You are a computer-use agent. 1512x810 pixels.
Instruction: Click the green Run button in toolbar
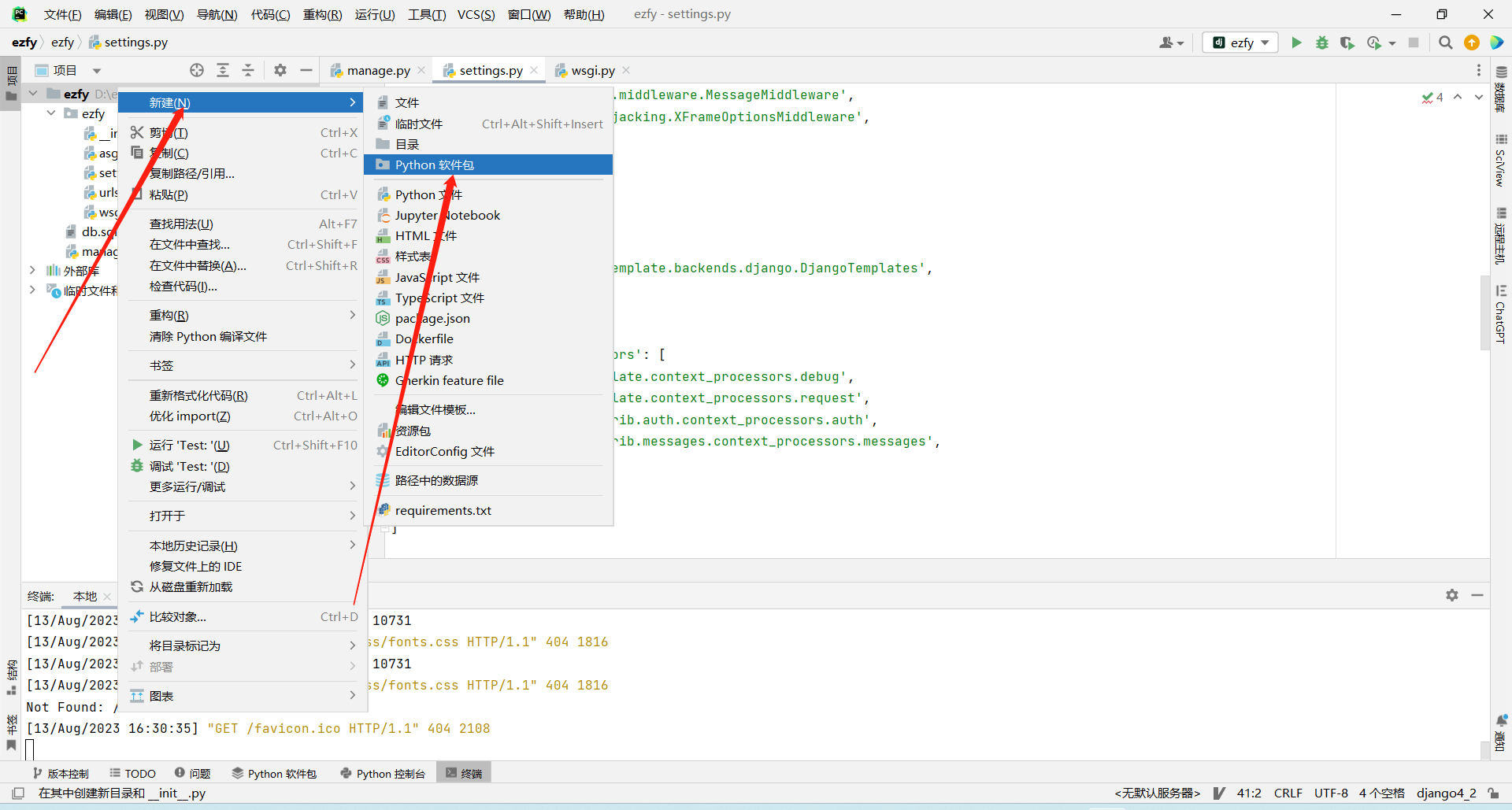1296,43
